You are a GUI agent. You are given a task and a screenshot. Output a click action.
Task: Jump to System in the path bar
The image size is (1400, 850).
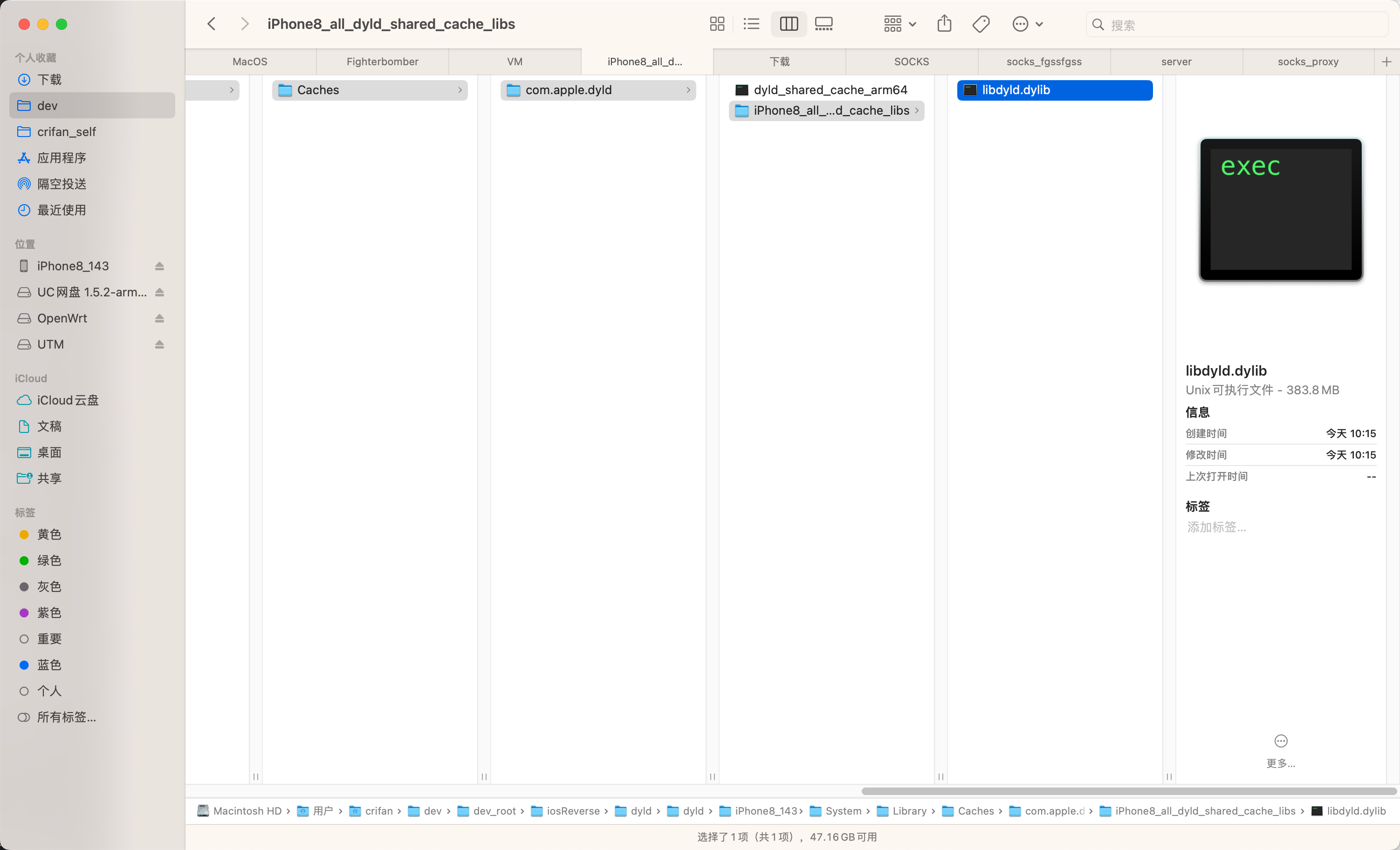(x=835, y=811)
